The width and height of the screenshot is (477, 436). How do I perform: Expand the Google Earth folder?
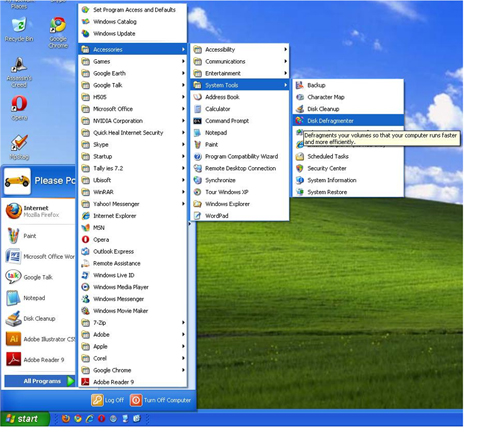(132, 73)
